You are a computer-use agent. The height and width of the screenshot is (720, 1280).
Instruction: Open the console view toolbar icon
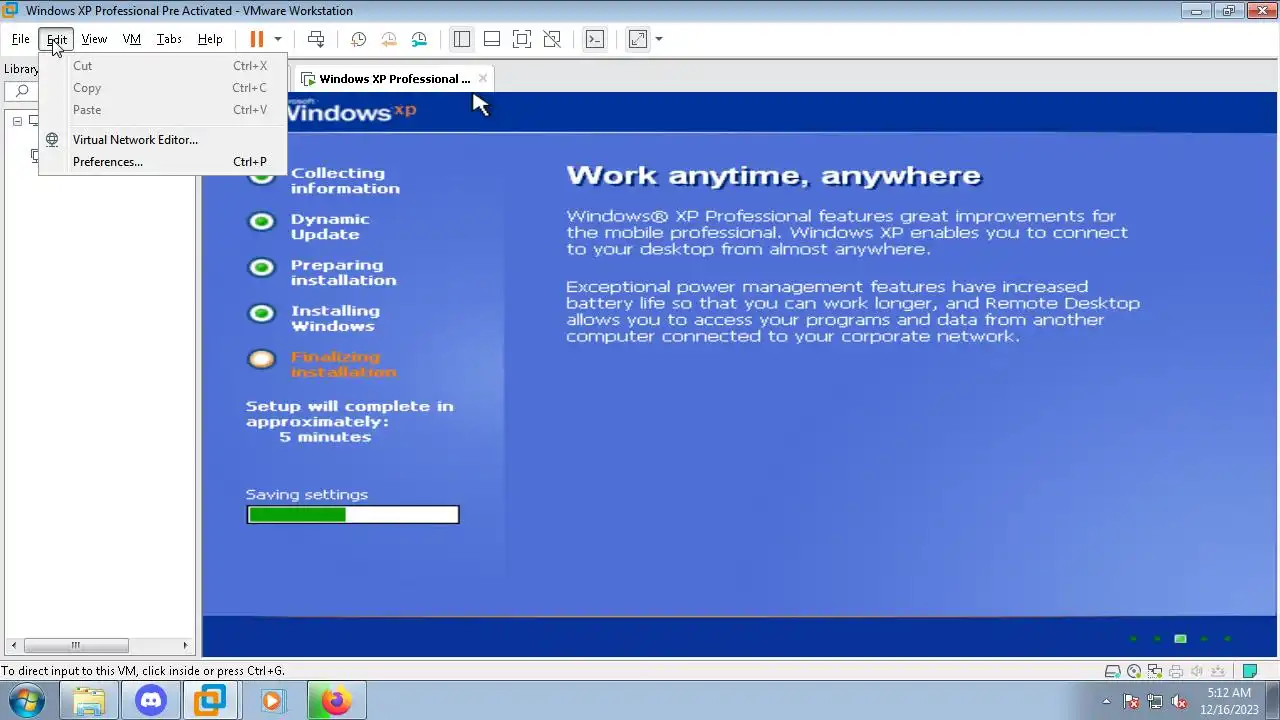[595, 39]
